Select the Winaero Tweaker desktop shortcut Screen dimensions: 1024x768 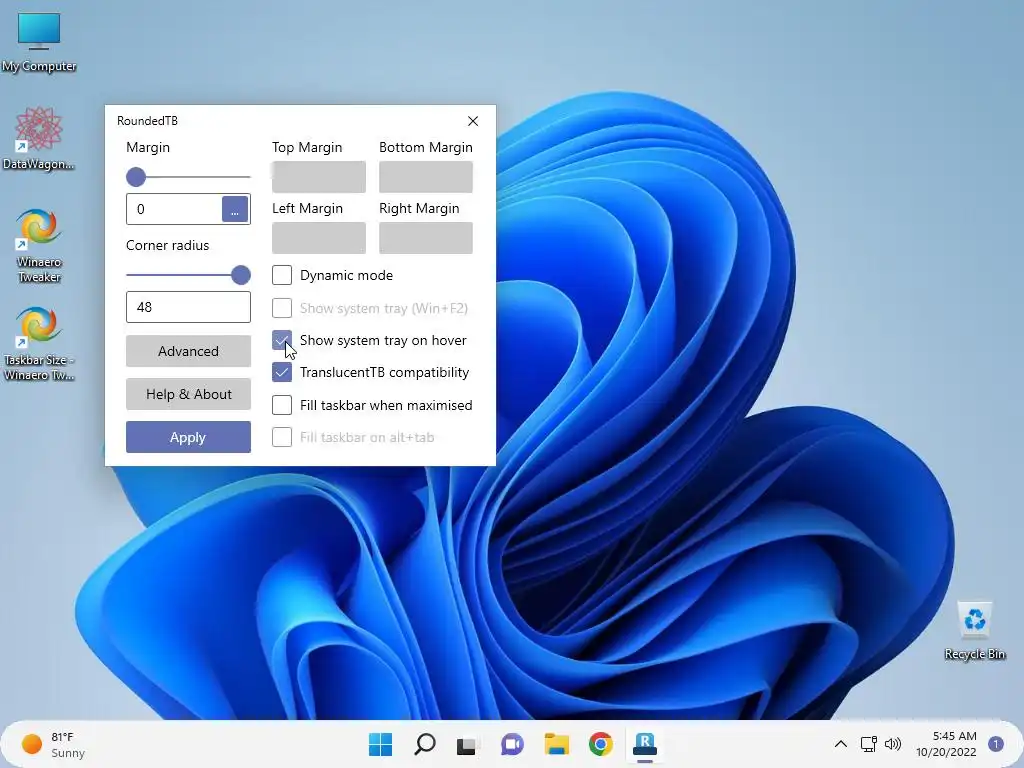(x=39, y=245)
